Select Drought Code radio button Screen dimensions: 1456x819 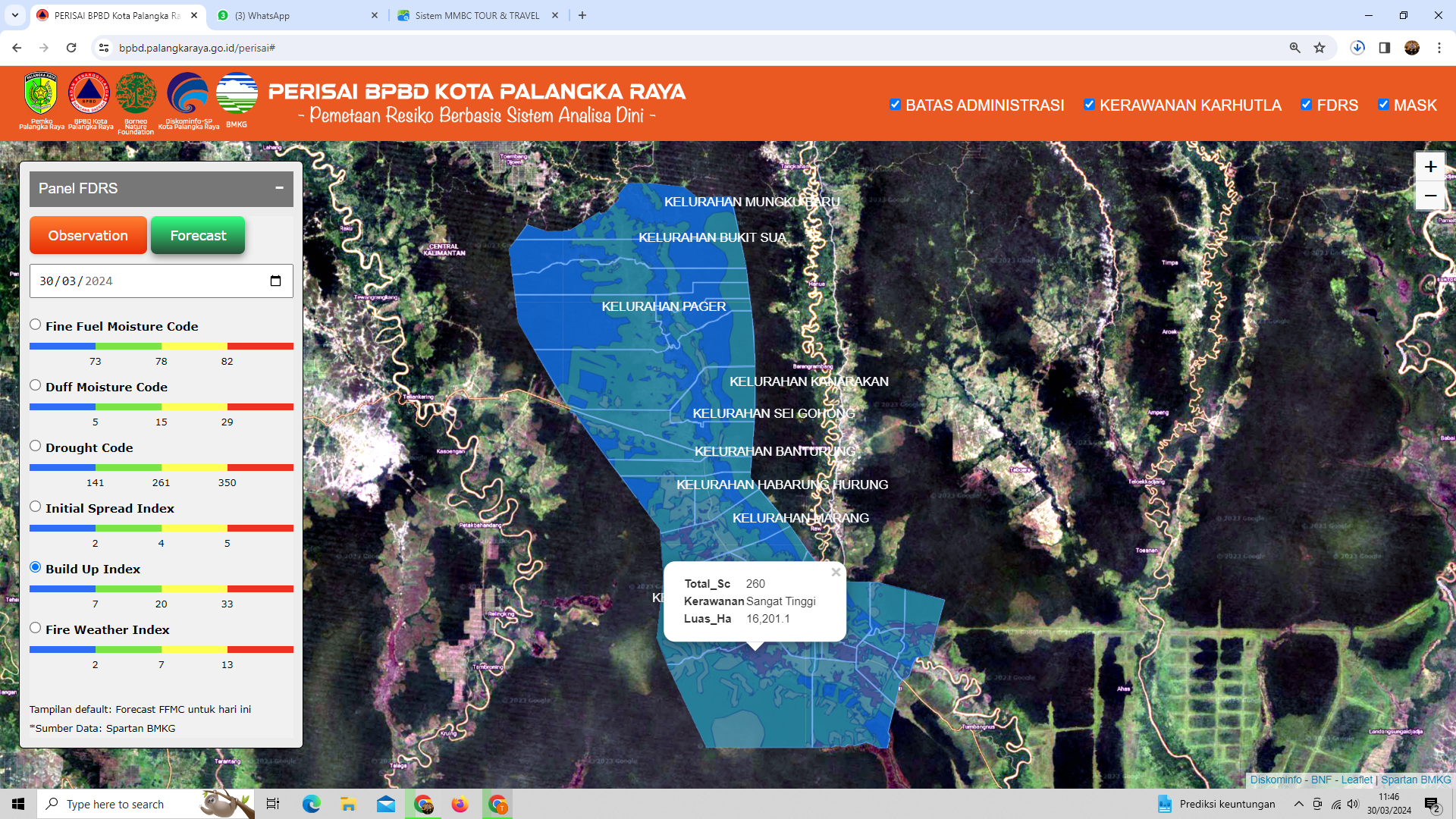36,446
